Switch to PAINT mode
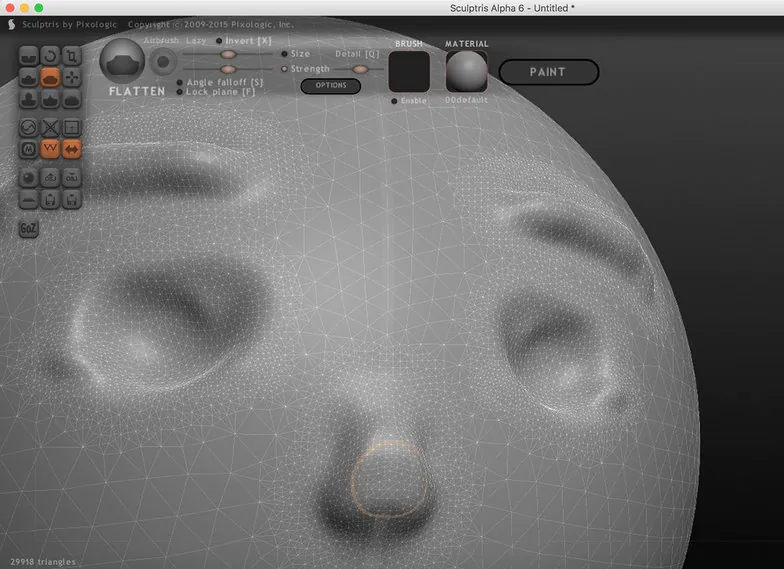 [548, 72]
